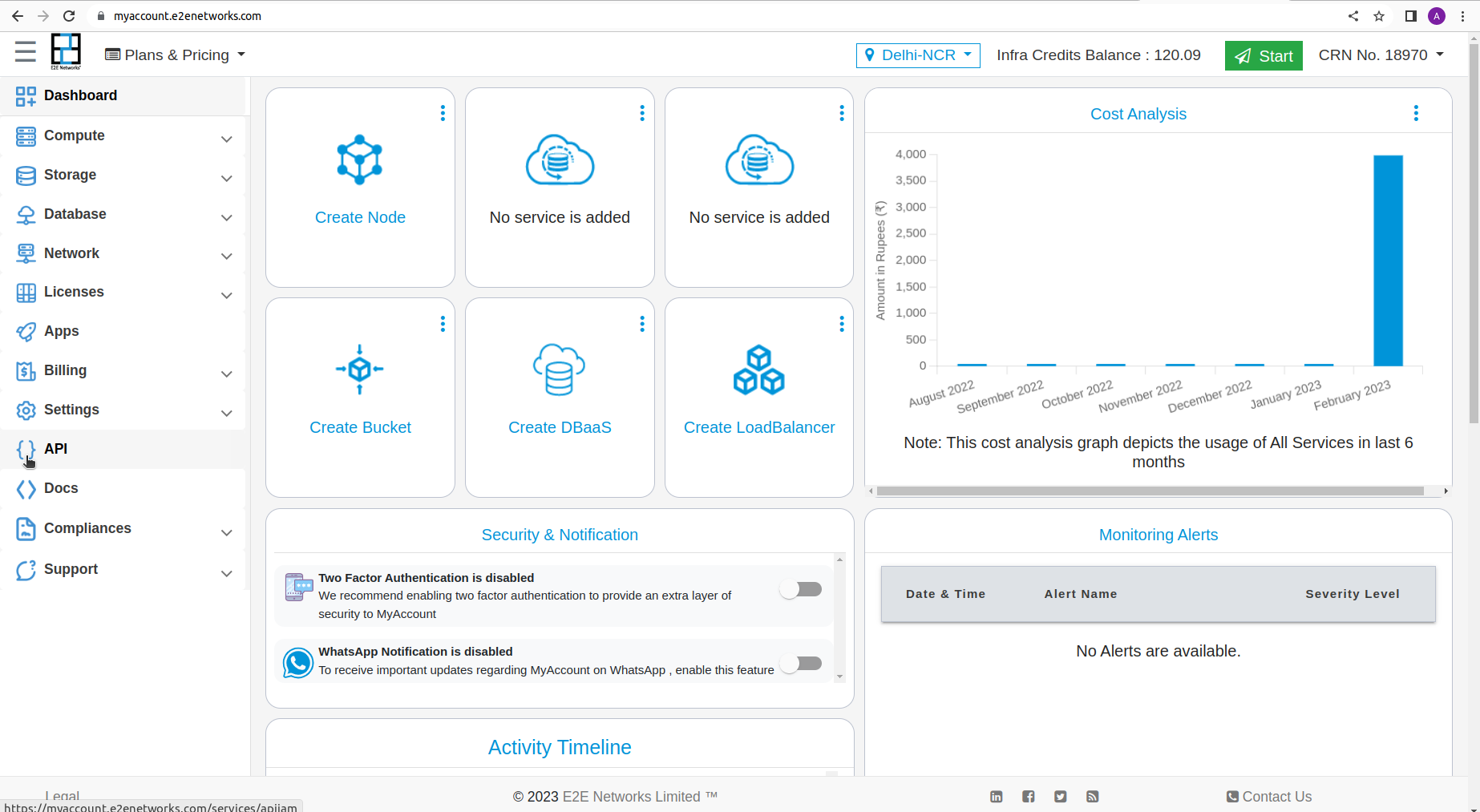The image size is (1480, 812).
Task: Click the Legal link in footer
Action: [x=62, y=796]
